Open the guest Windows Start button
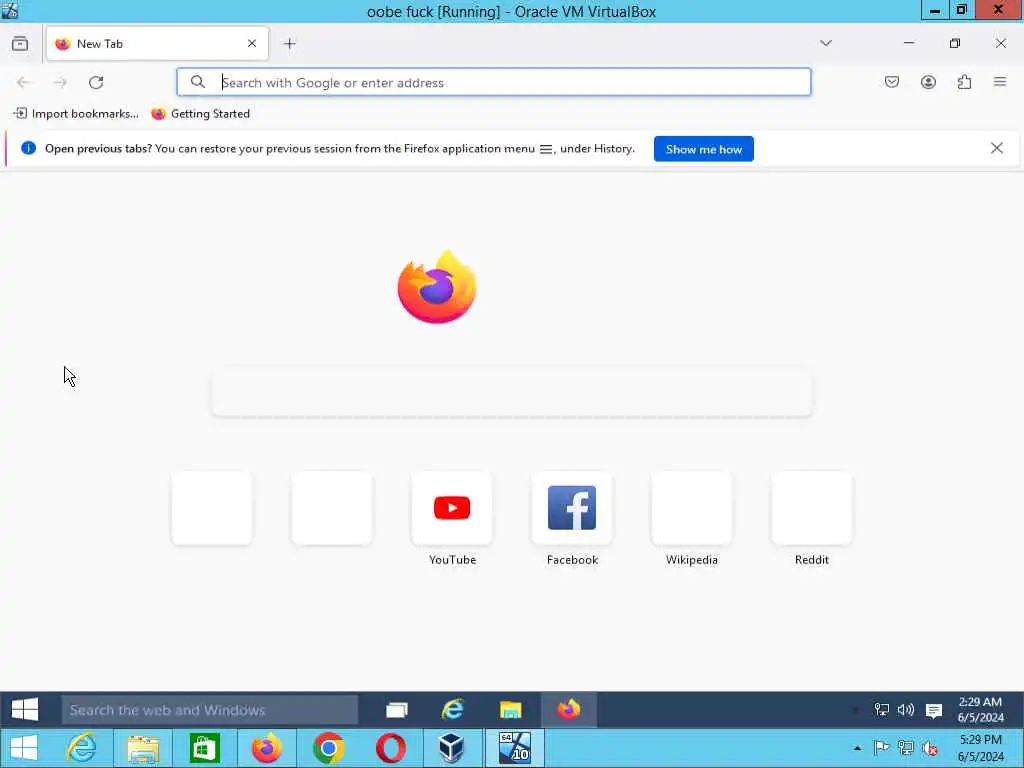Image resolution: width=1024 pixels, height=768 pixels. tap(25, 710)
